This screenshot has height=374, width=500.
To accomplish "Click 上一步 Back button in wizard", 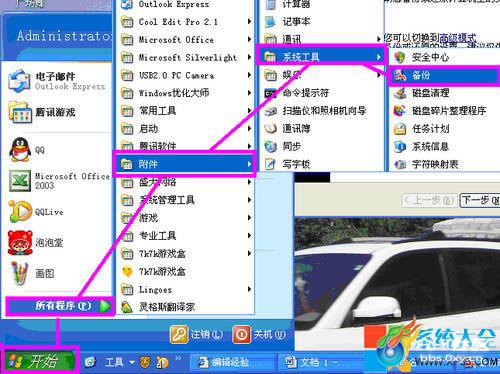I will click(429, 200).
